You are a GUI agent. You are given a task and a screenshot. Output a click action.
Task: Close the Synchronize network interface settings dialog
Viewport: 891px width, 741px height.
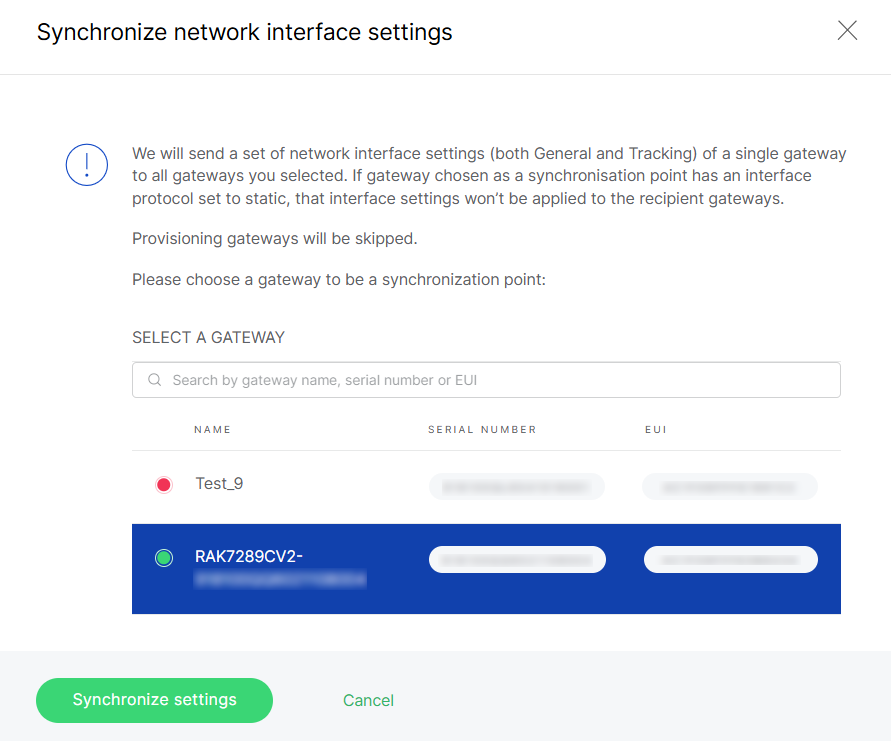point(847,31)
